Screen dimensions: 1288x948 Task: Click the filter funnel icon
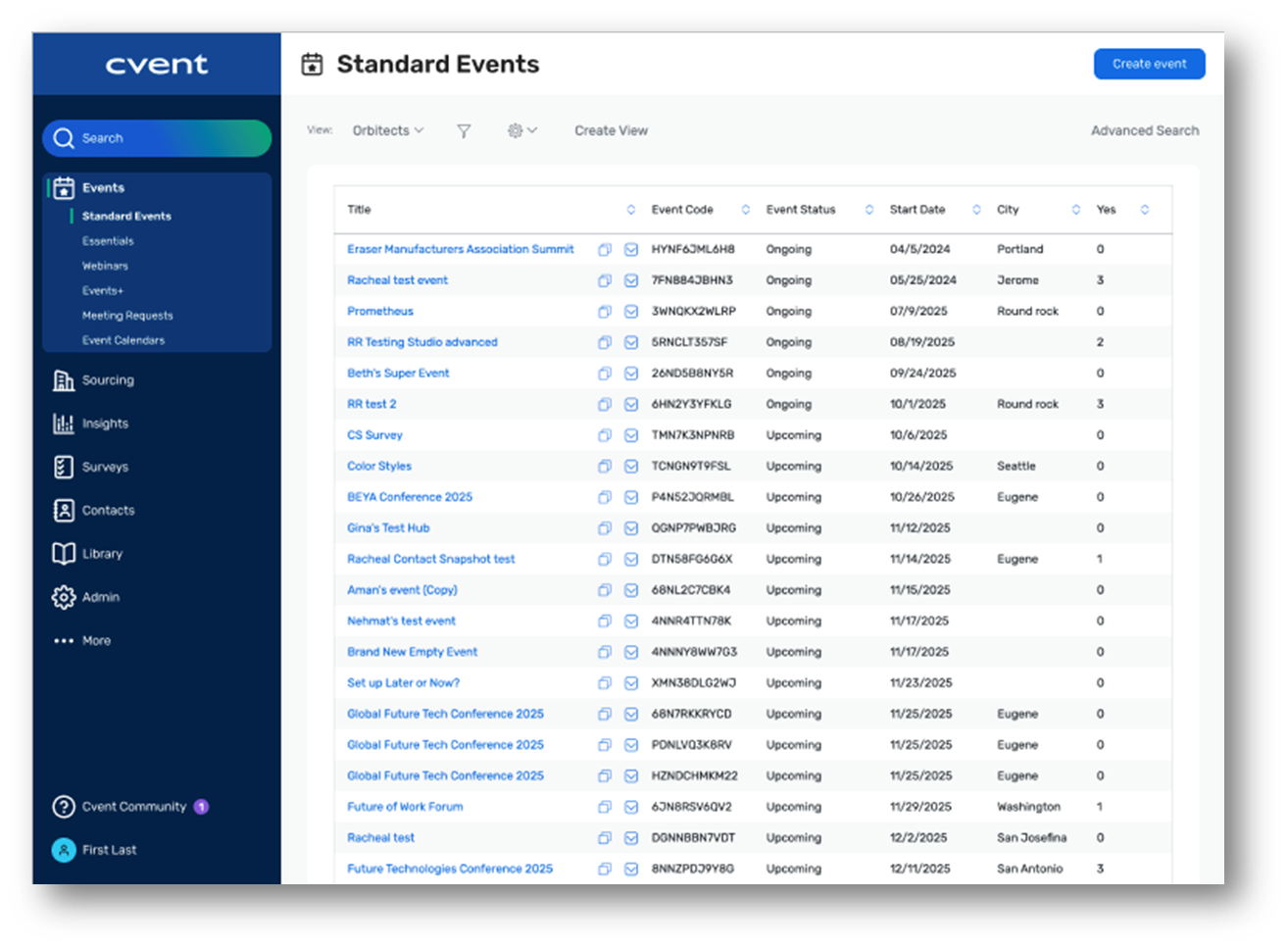coord(464,130)
